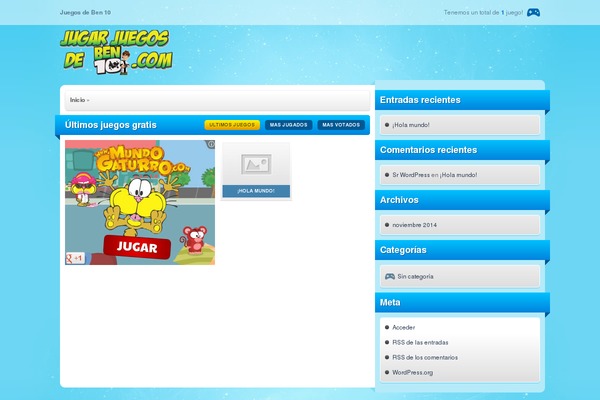Image resolution: width=600 pixels, height=400 pixels.
Task: Click the Sr WordPress commenter link
Action: click(x=411, y=175)
